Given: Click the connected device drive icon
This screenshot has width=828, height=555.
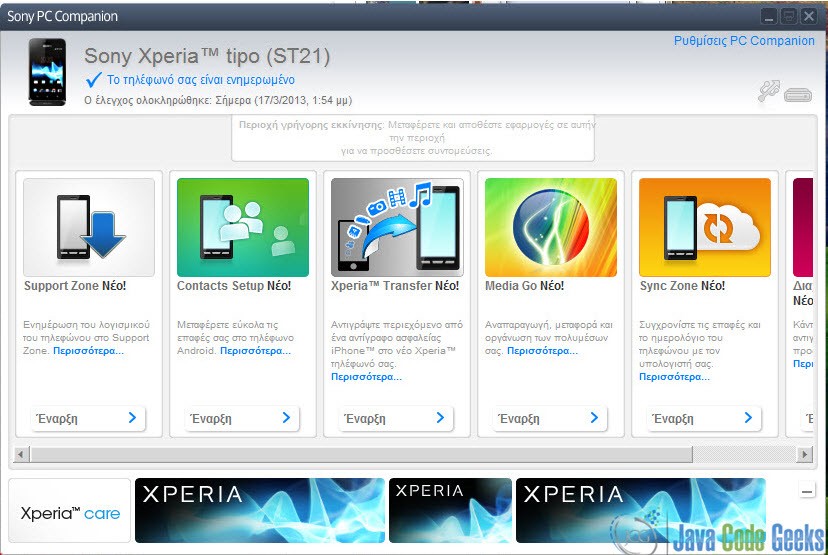Looking at the screenshot, I should click(798, 95).
